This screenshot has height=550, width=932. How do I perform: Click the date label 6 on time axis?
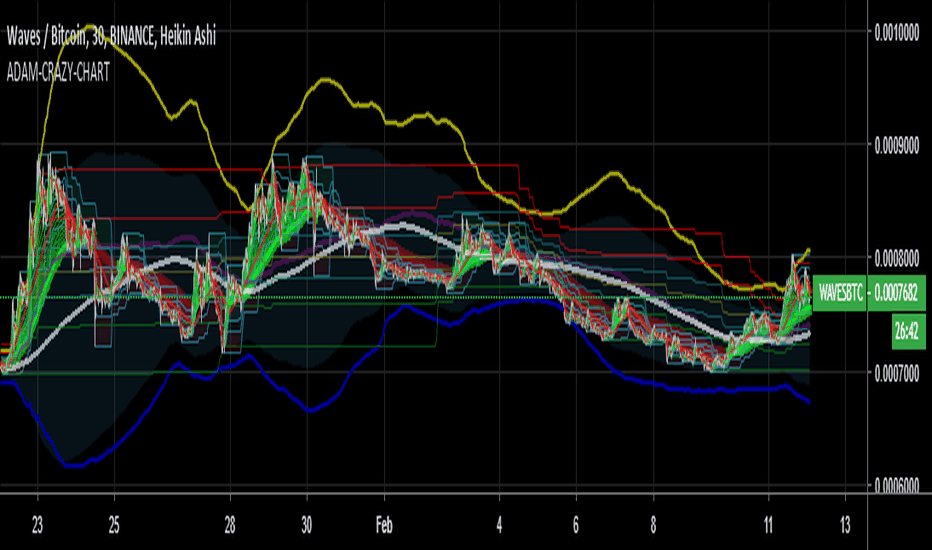[576, 526]
